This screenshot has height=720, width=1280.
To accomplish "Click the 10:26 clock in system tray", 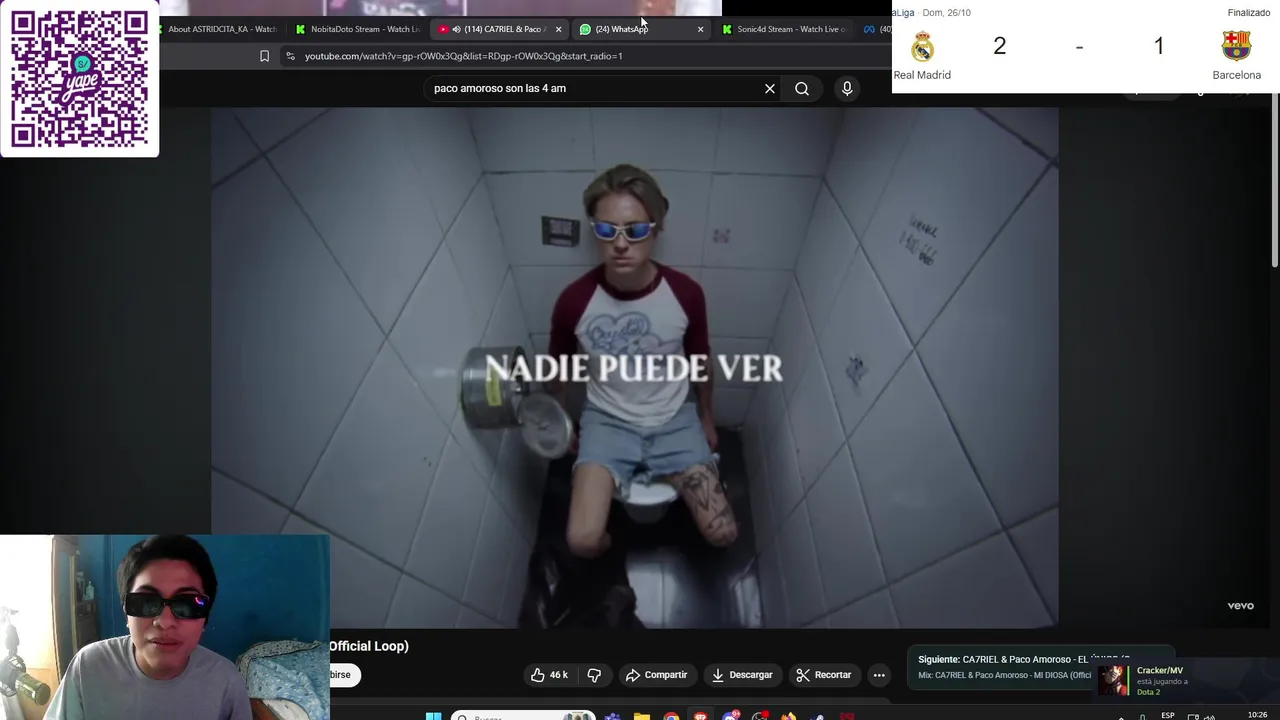I will [x=1257, y=715].
